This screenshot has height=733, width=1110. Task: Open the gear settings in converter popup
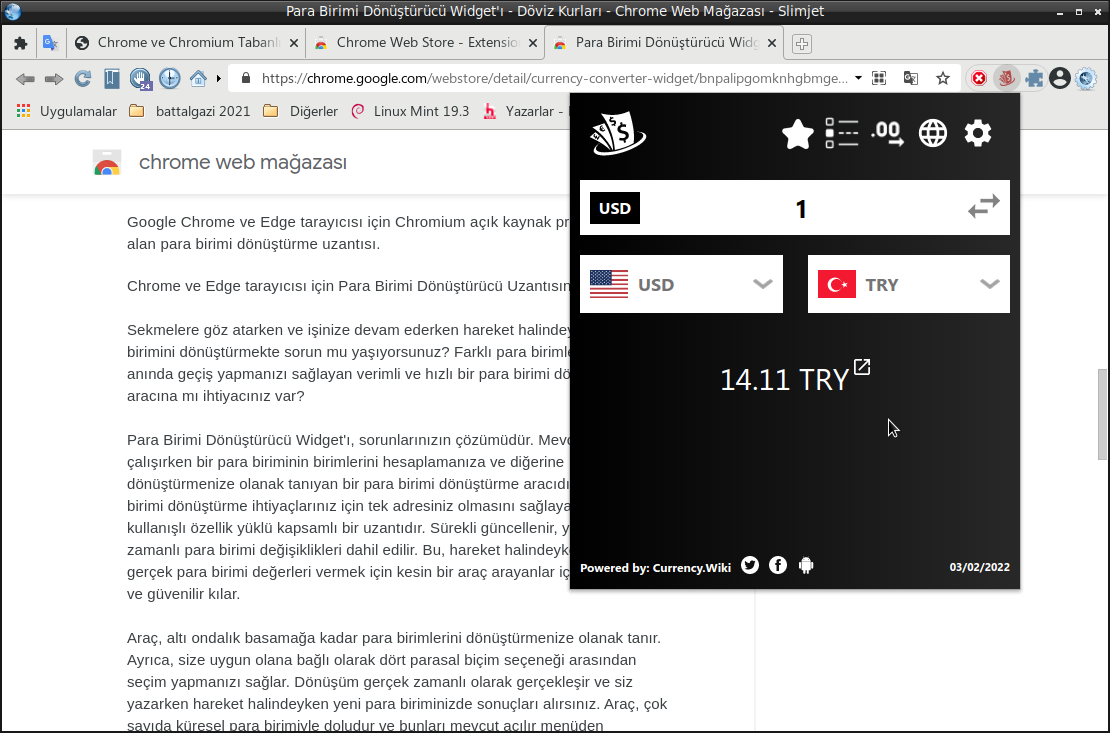978,133
